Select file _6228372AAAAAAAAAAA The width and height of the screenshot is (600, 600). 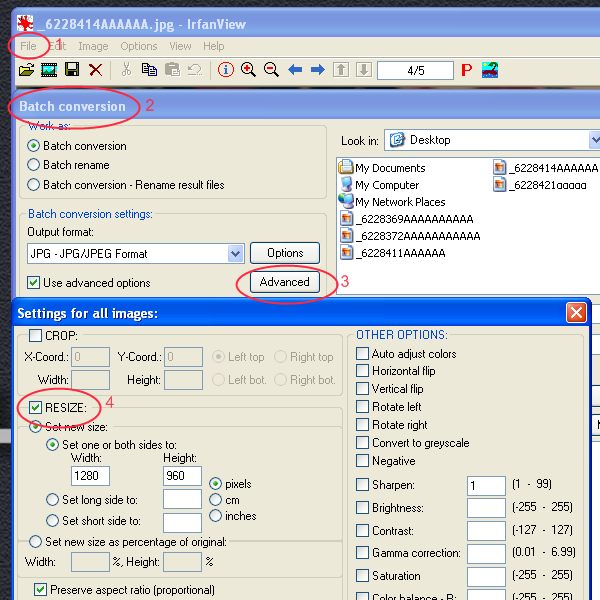tap(410, 236)
